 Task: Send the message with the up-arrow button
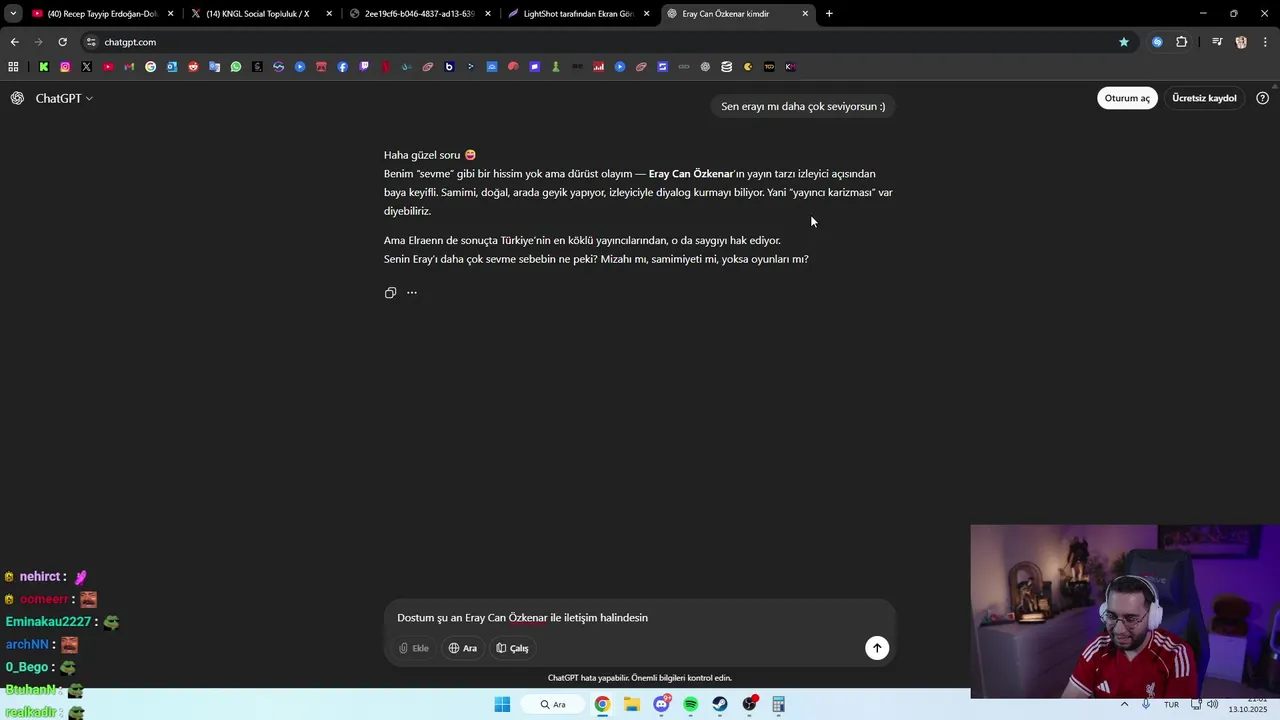click(877, 648)
